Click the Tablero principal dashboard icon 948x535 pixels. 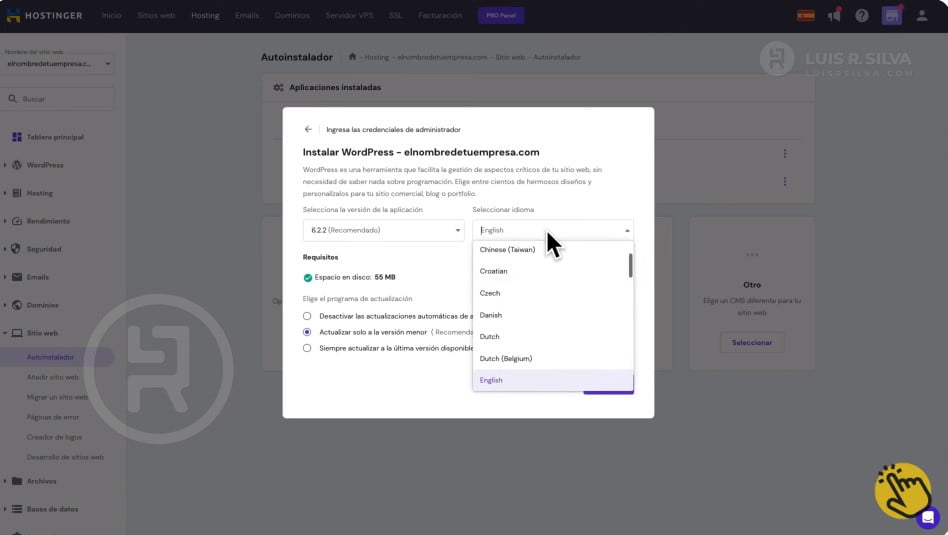[17, 137]
